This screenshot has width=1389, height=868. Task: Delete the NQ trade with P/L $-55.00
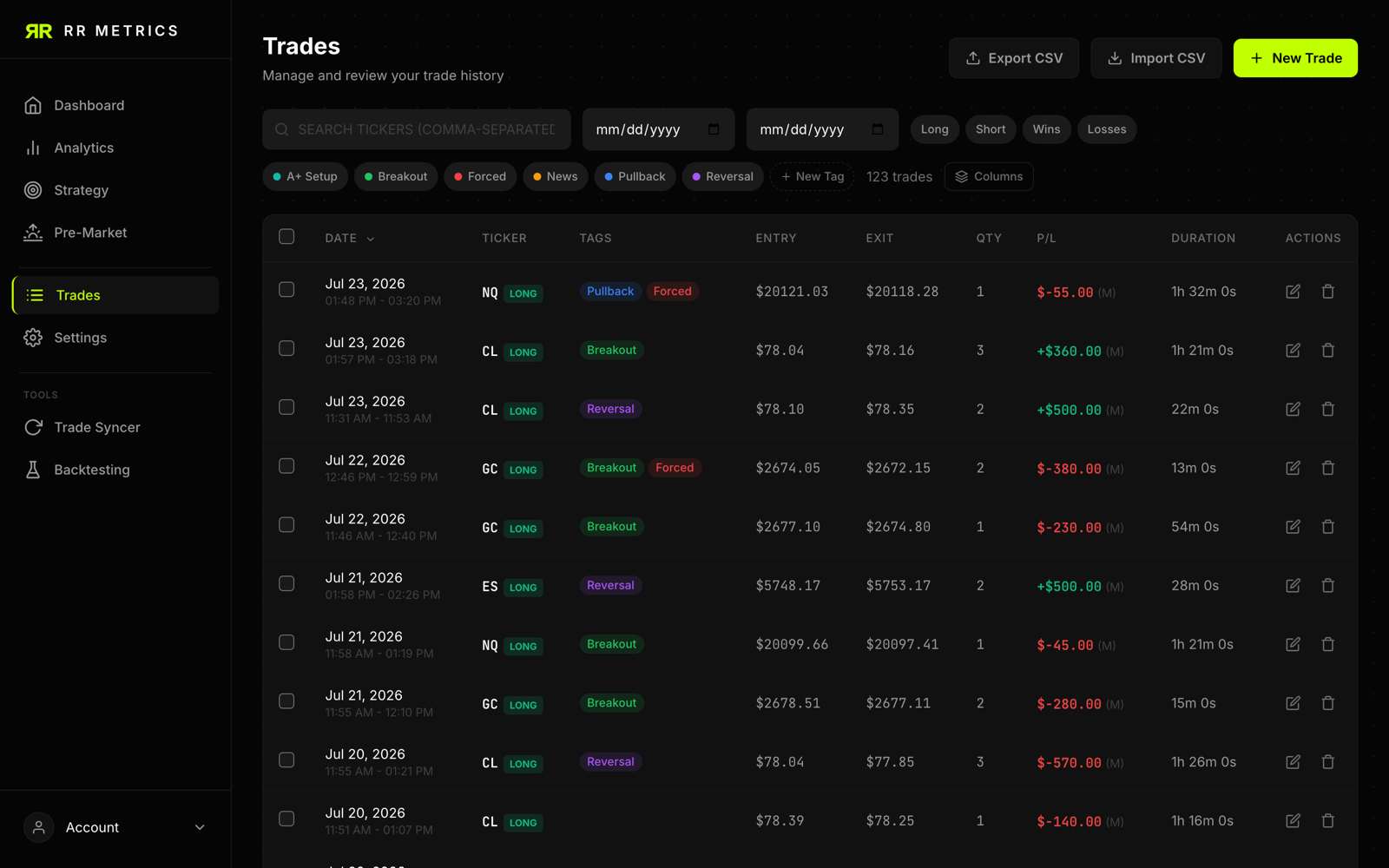tap(1327, 292)
